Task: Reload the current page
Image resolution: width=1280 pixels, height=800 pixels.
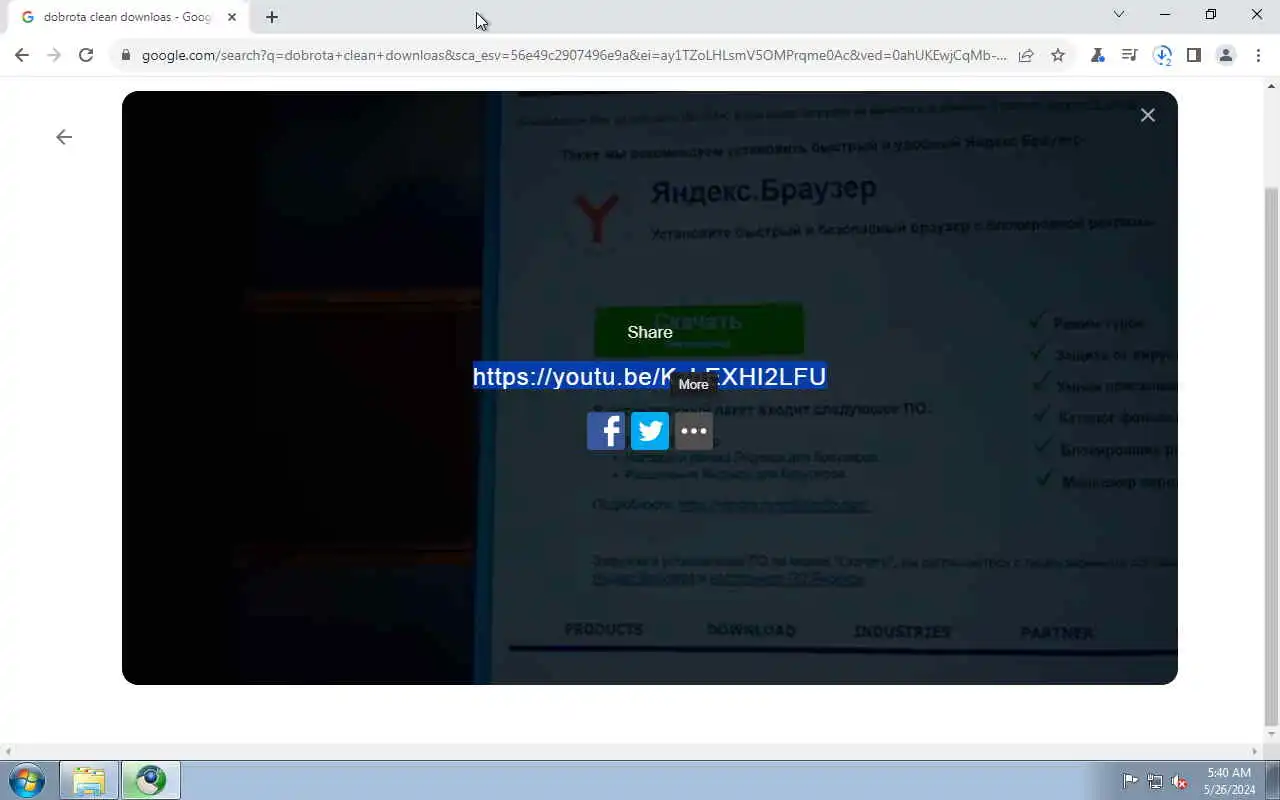Action: (x=86, y=55)
